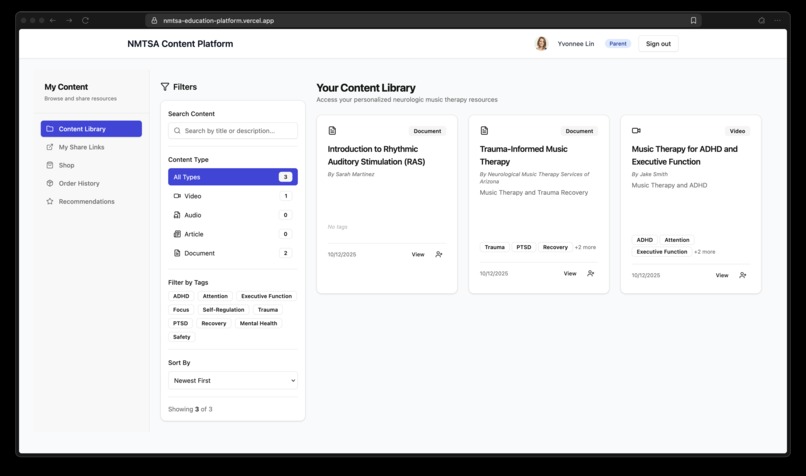
Task: Open Content Library in sidebar
Action: click(x=91, y=129)
